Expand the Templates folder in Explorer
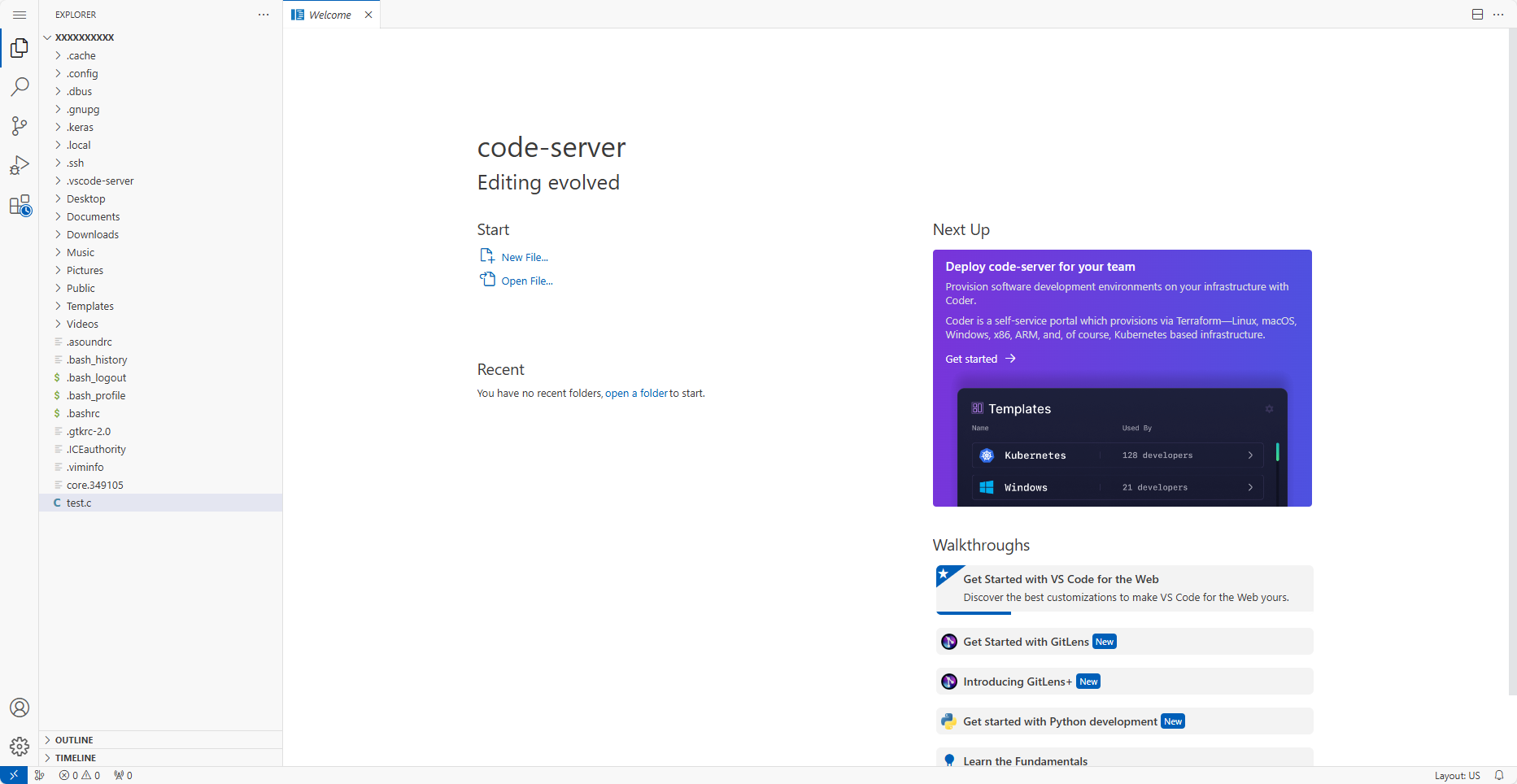Viewport: 1517px width, 784px height. tap(160, 306)
